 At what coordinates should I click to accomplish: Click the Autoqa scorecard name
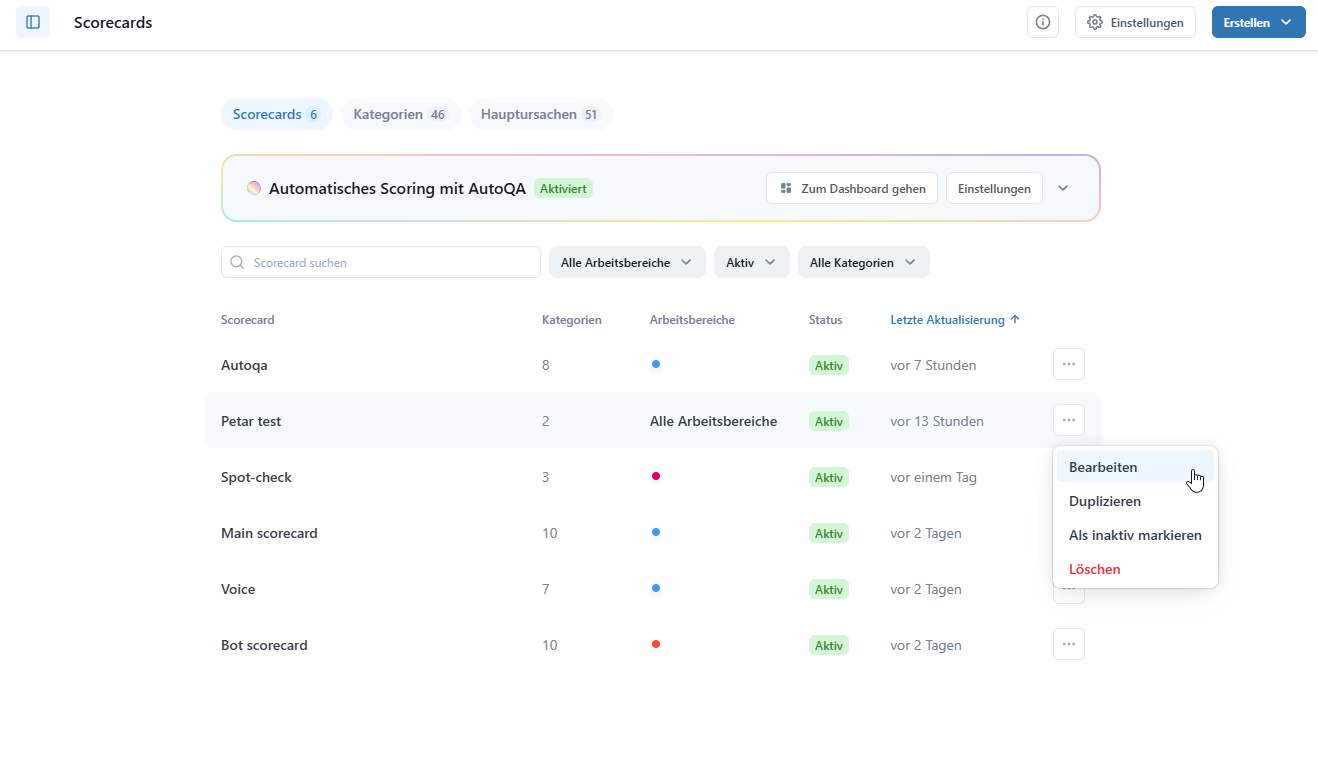[x=244, y=365]
